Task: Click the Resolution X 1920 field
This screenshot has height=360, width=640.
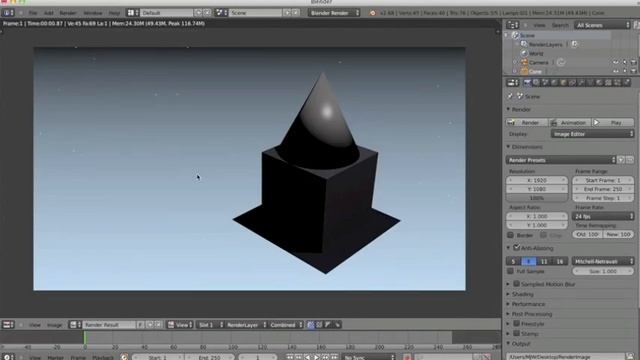Action: (537, 180)
